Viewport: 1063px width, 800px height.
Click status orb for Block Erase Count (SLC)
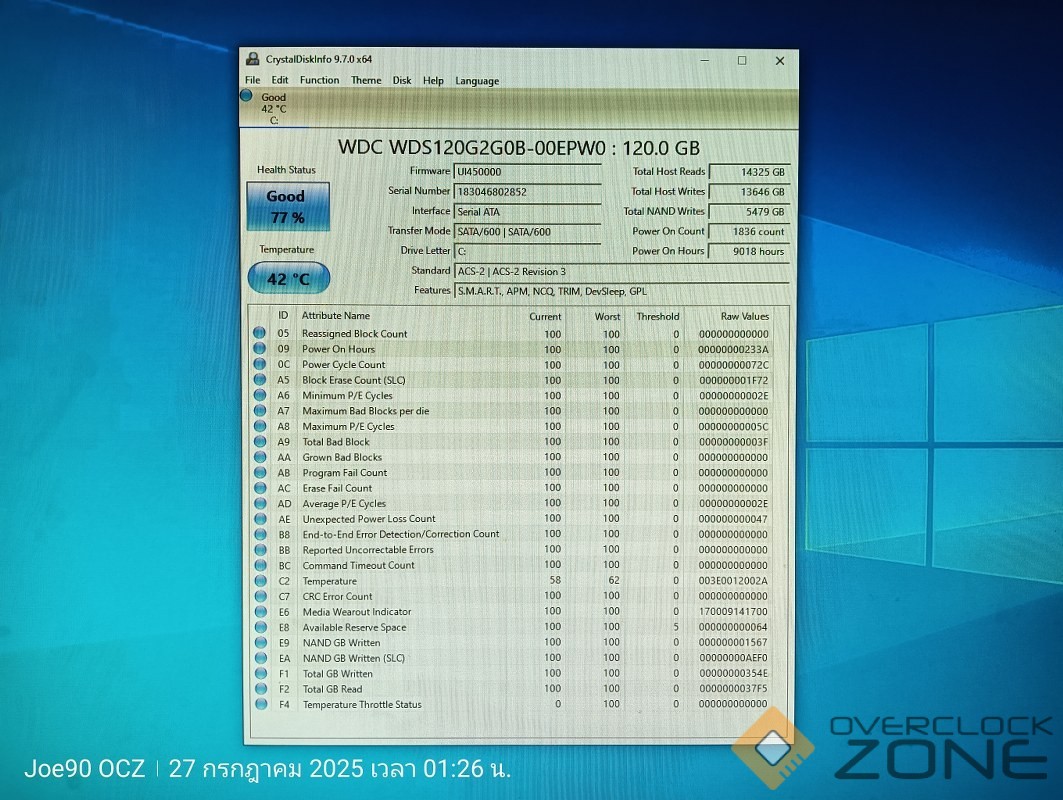[260, 380]
